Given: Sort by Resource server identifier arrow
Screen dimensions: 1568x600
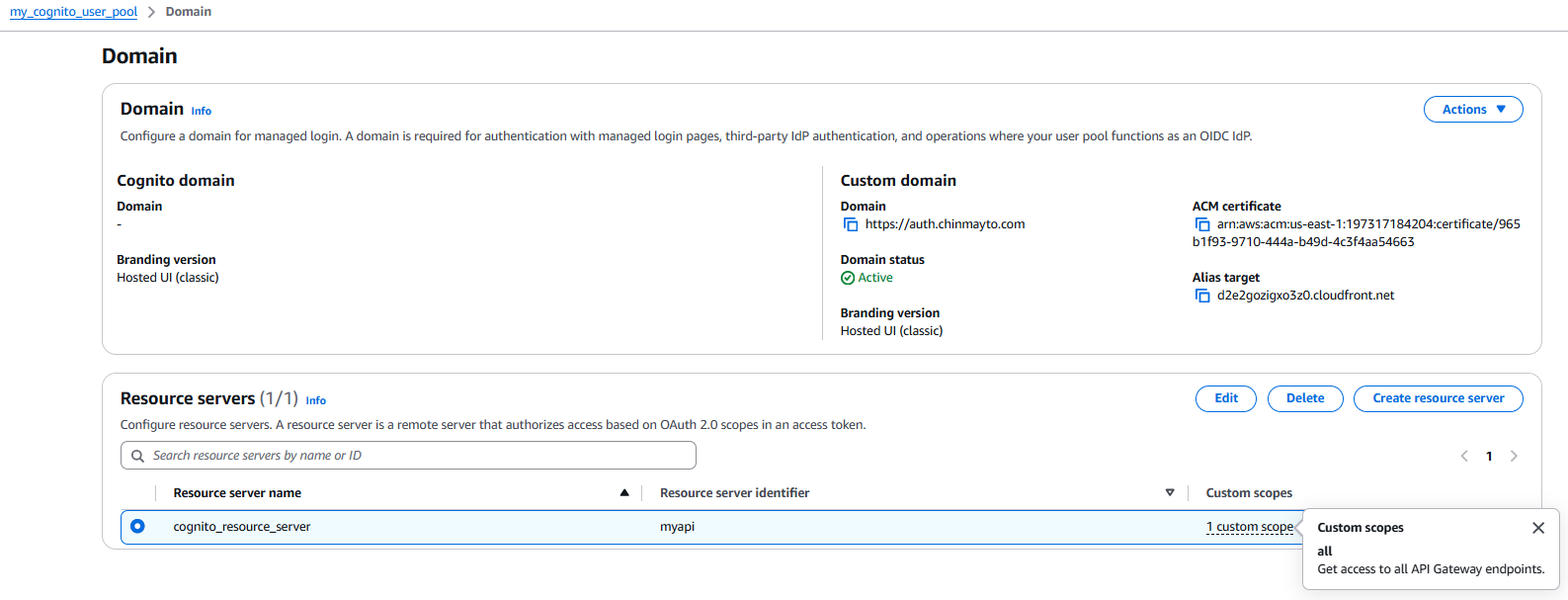Looking at the screenshot, I should click(1170, 492).
